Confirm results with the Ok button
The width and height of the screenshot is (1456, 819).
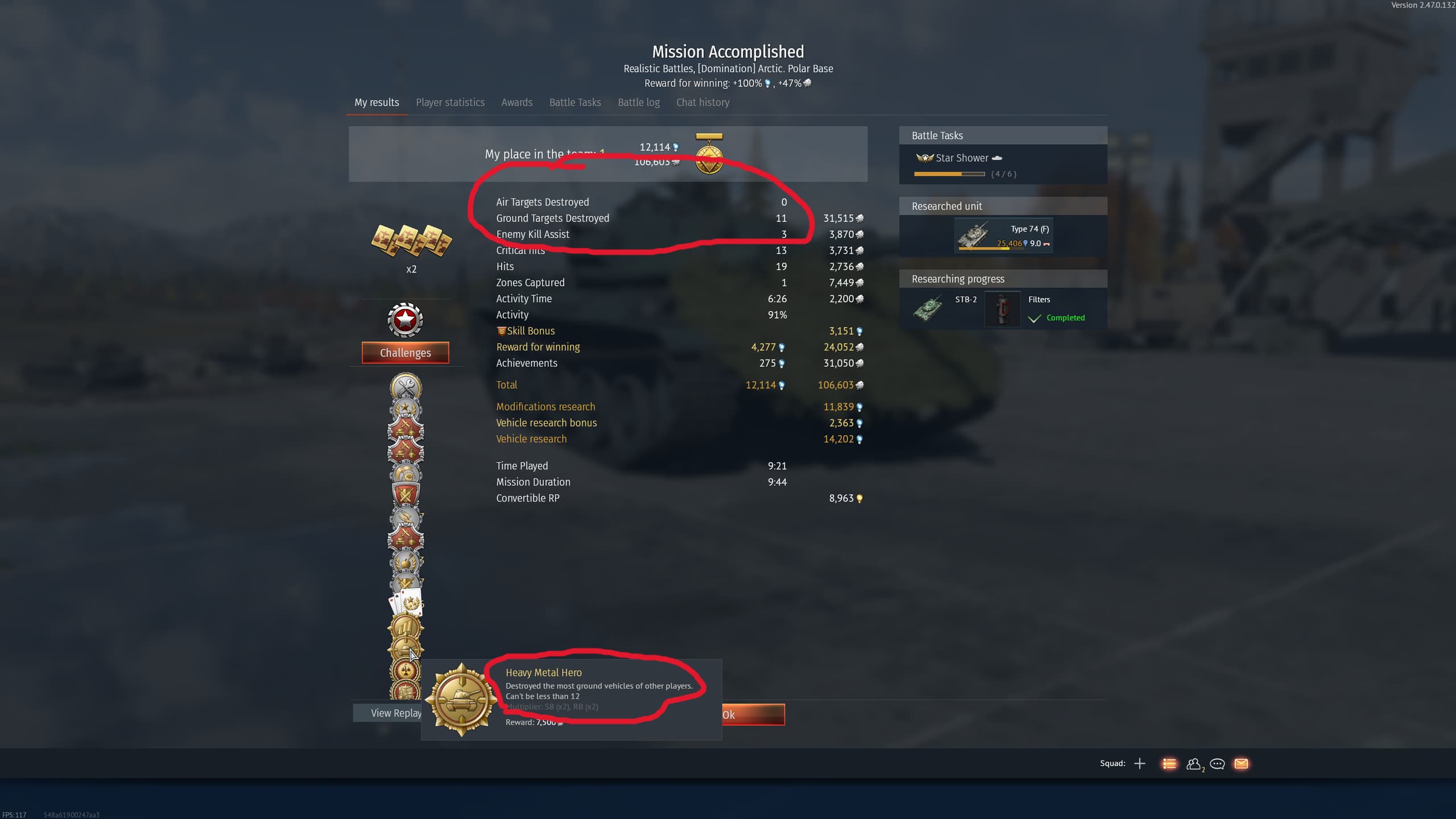(x=753, y=715)
